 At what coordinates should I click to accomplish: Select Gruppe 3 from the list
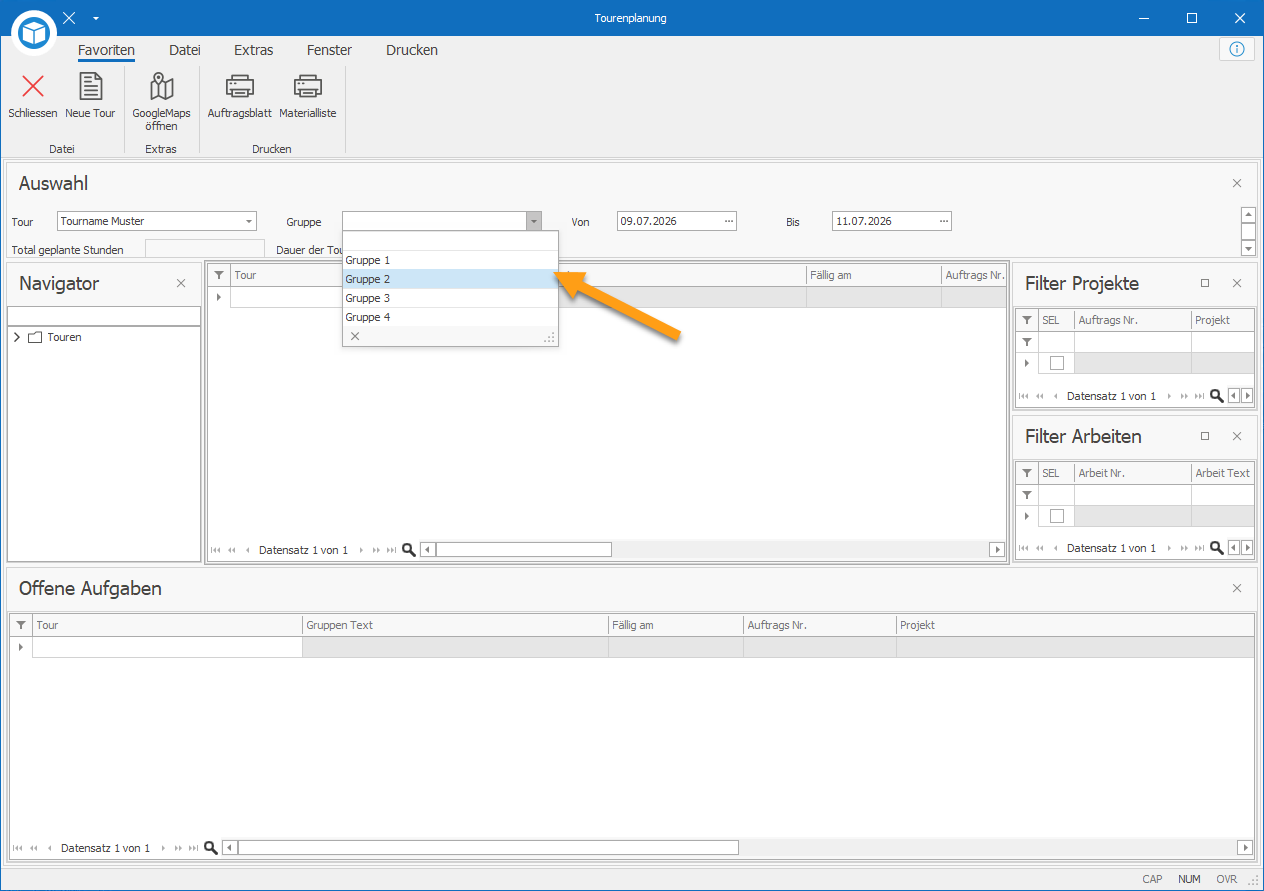tap(450, 298)
